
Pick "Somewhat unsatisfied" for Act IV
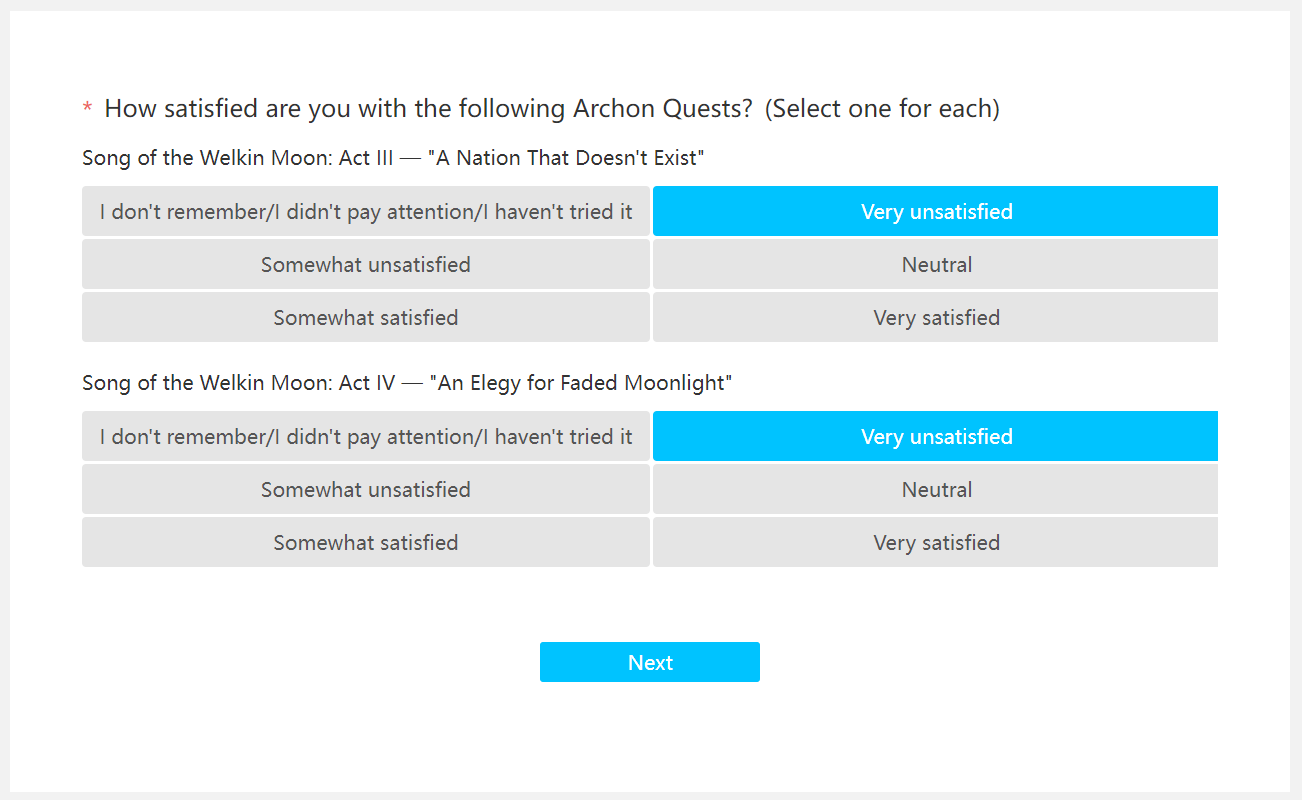366,490
